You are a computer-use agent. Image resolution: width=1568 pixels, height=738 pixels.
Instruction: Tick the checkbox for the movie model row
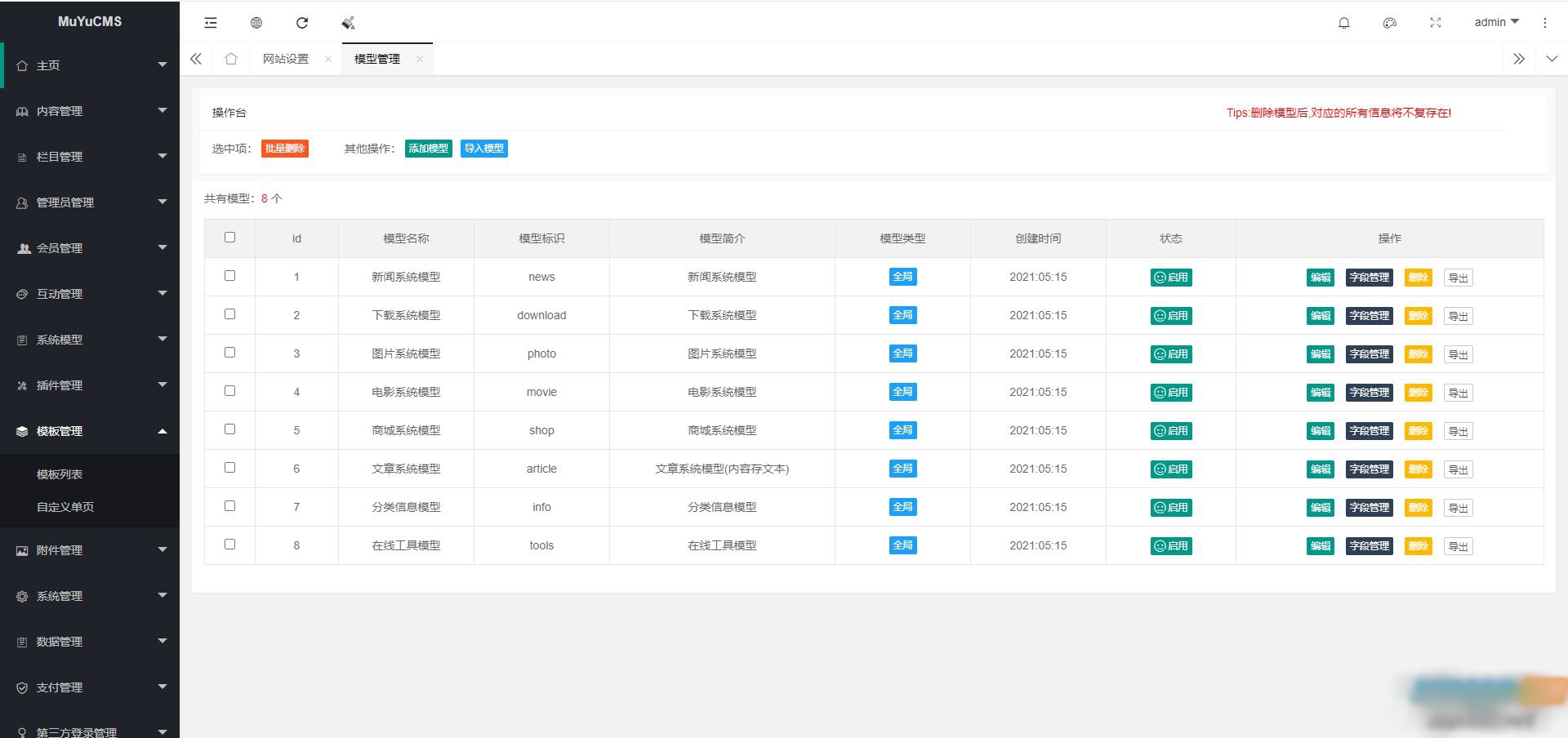pyautogui.click(x=230, y=391)
